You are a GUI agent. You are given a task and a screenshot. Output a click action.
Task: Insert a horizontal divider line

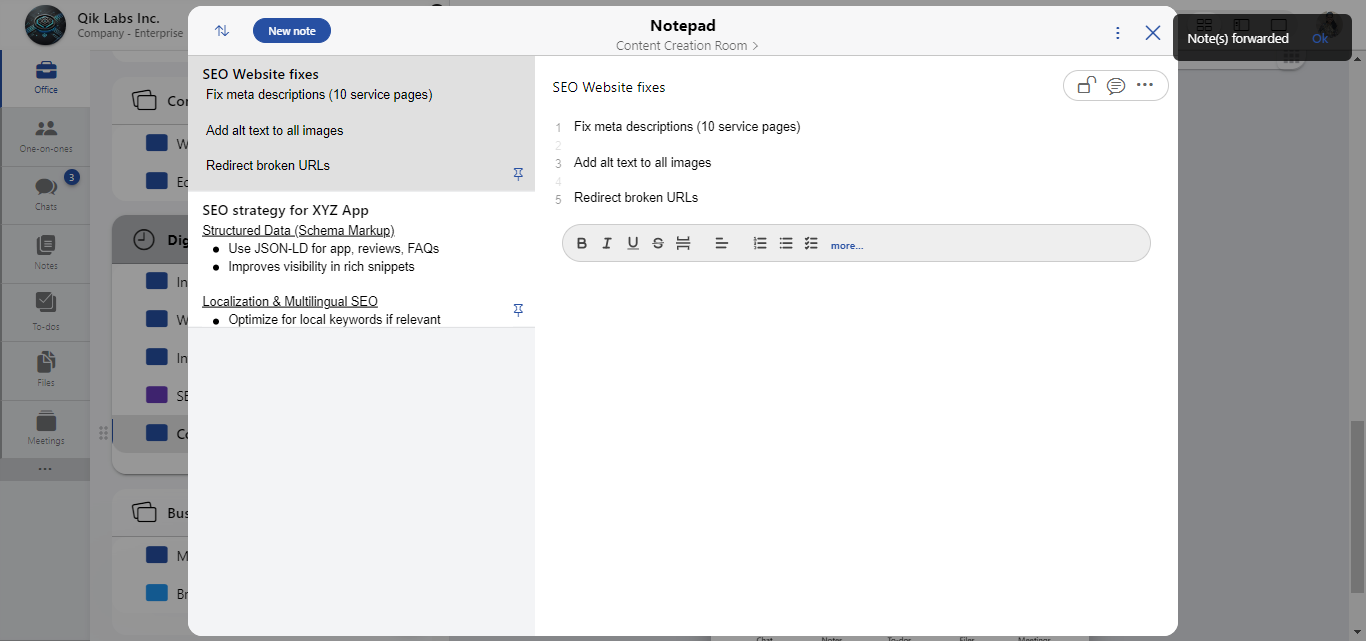[683, 244]
